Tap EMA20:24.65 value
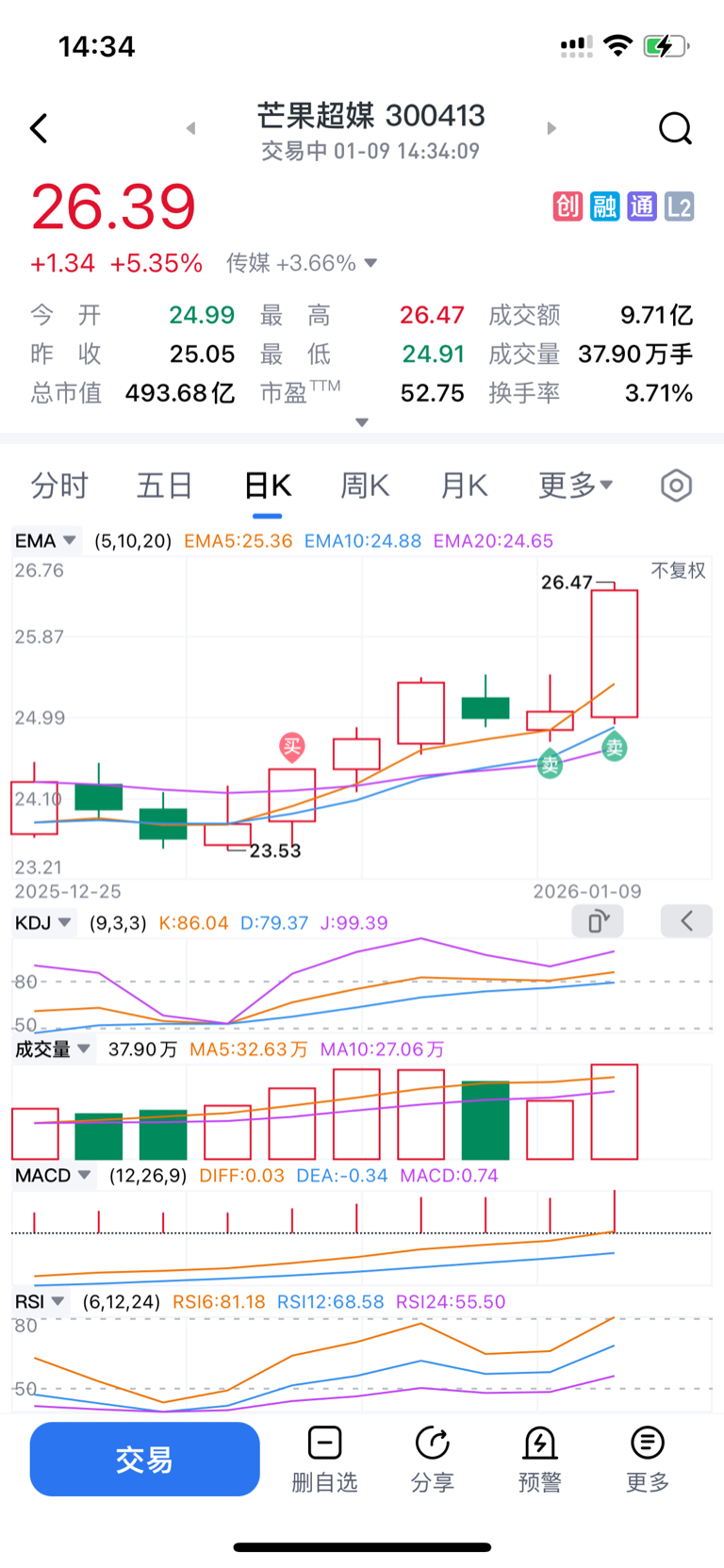The image size is (724, 1568). 493,541
